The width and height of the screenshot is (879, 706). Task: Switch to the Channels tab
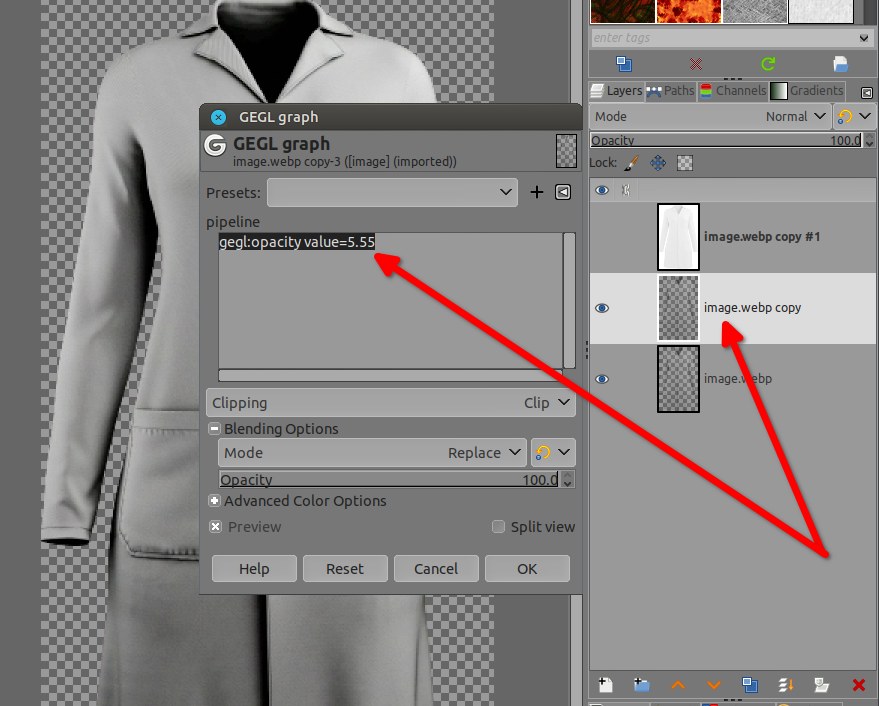733,91
